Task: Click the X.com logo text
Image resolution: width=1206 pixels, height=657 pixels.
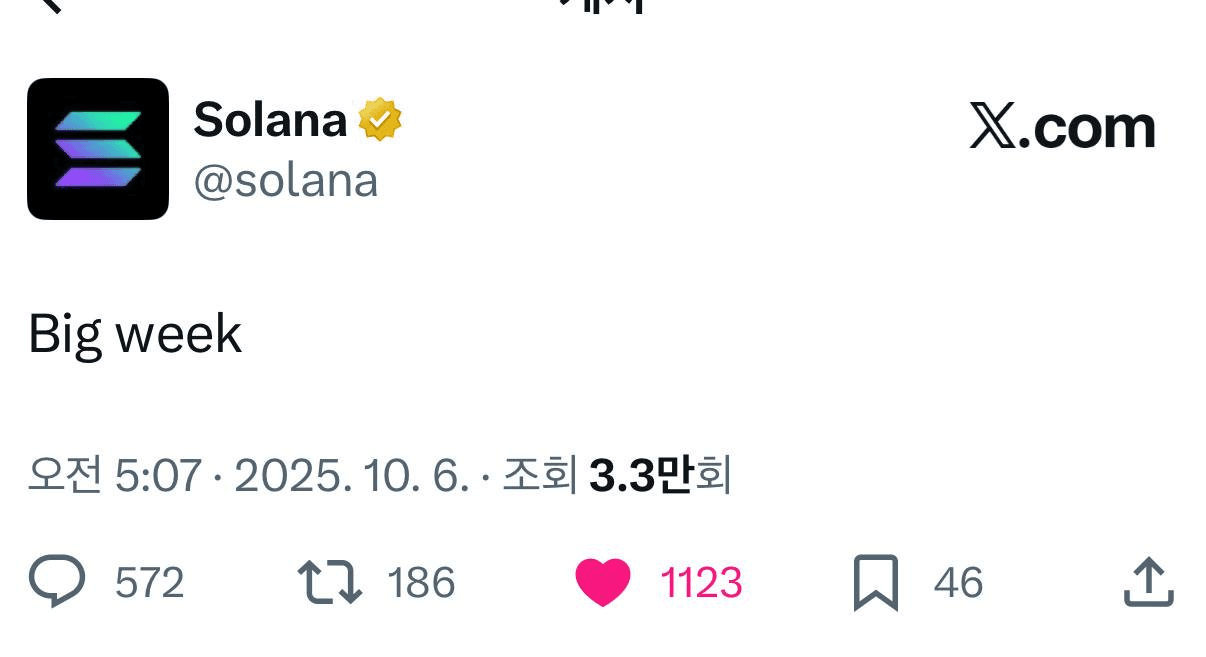Action: pos(1062,127)
